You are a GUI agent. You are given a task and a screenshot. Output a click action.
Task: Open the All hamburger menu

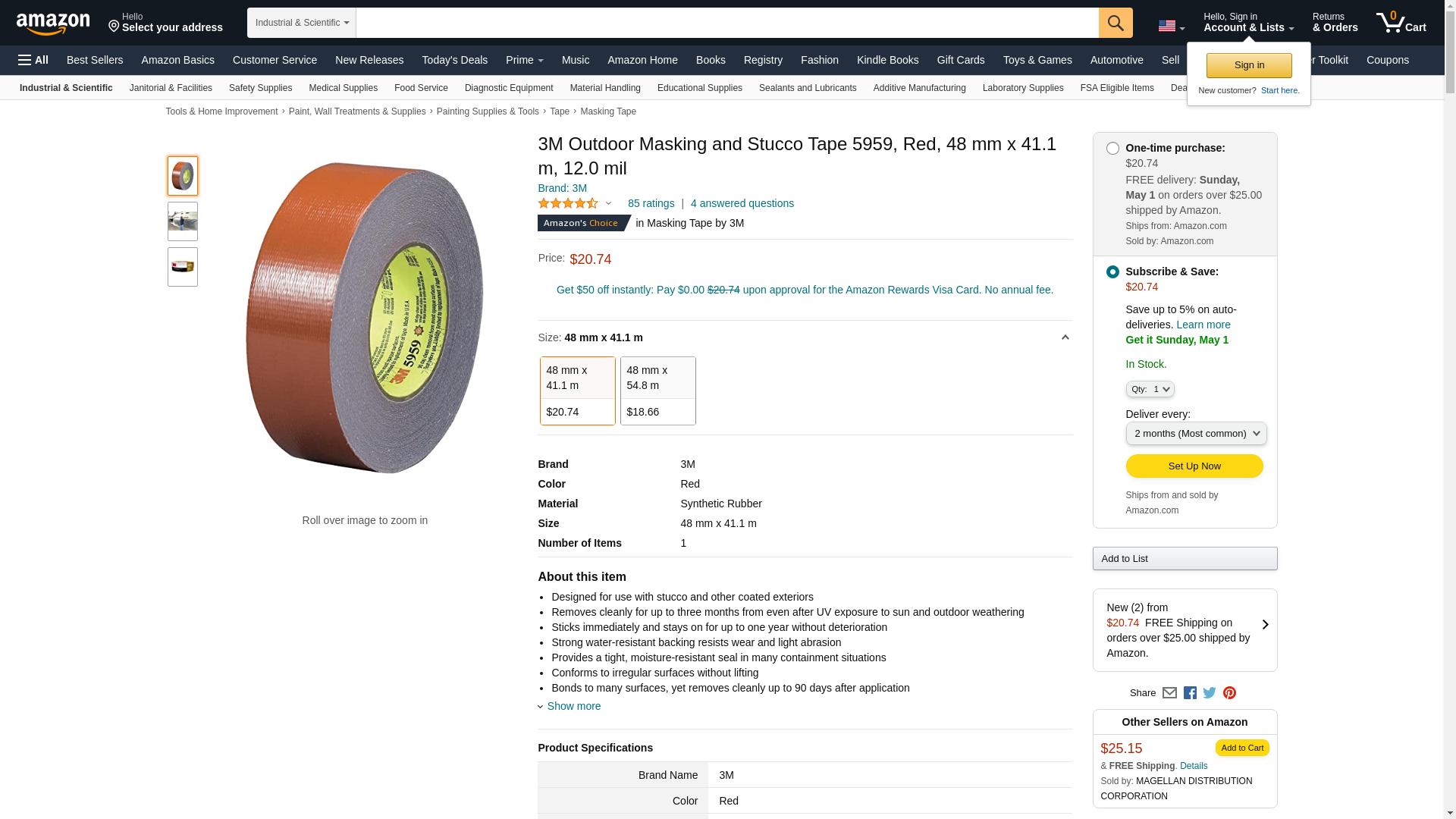[x=33, y=60]
